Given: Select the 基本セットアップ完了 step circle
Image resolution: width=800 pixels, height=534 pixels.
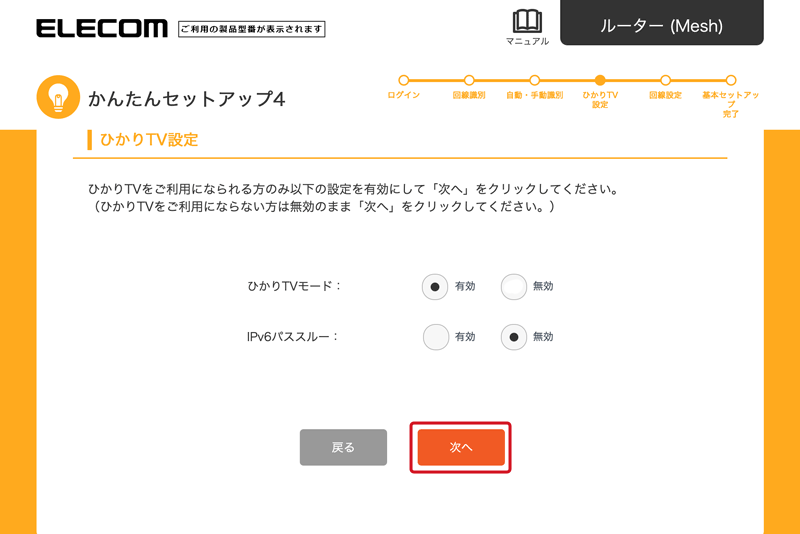Looking at the screenshot, I should pyautogui.click(x=731, y=80).
